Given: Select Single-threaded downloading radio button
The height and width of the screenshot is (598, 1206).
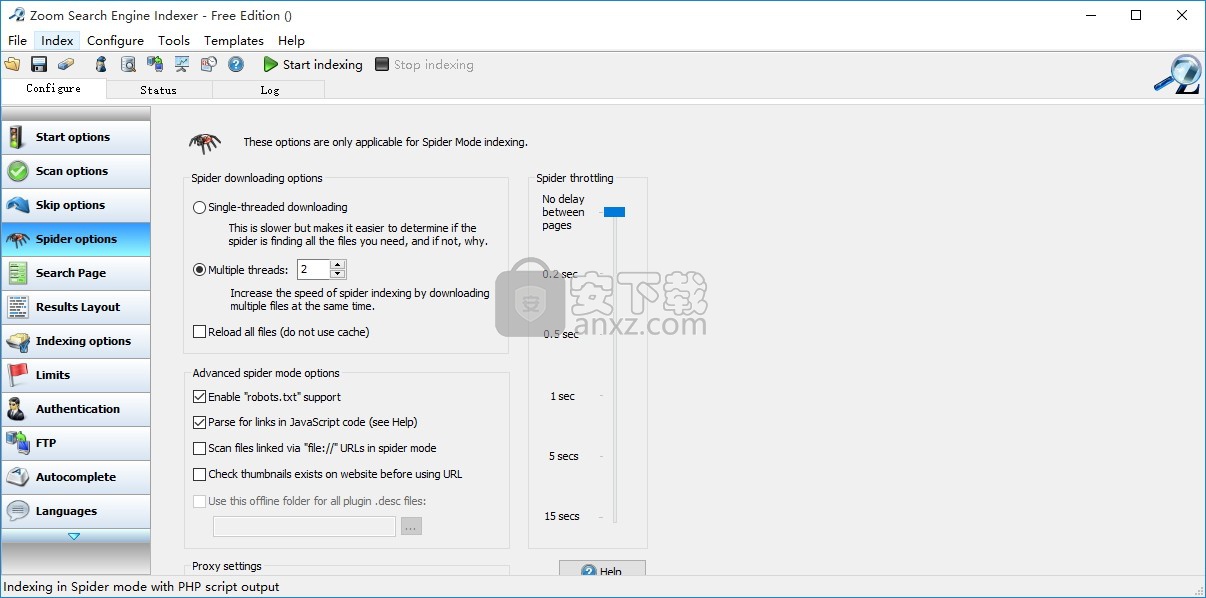Looking at the screenshot, I should click(199, 207).
